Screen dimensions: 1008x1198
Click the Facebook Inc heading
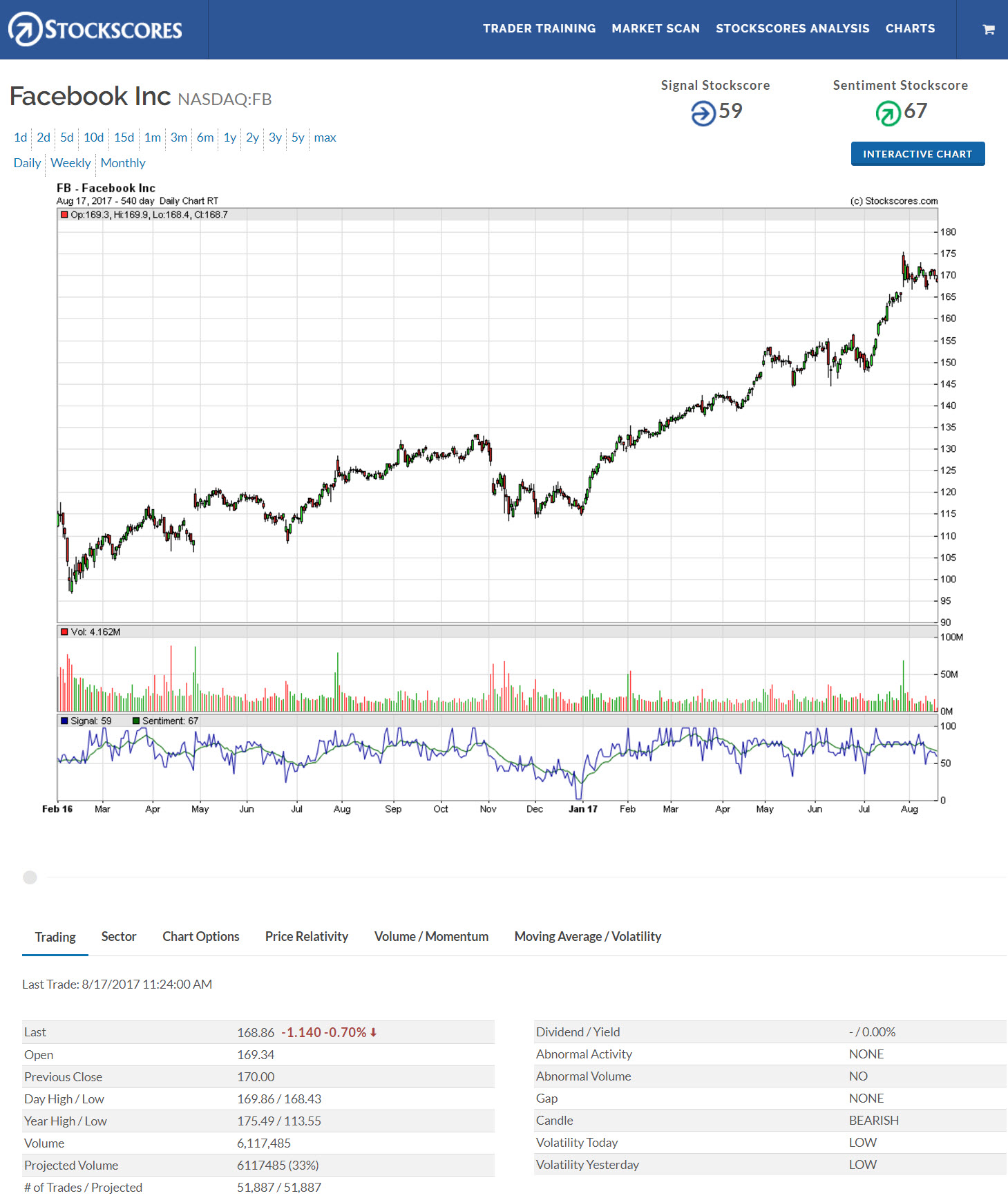coord(90,96)
